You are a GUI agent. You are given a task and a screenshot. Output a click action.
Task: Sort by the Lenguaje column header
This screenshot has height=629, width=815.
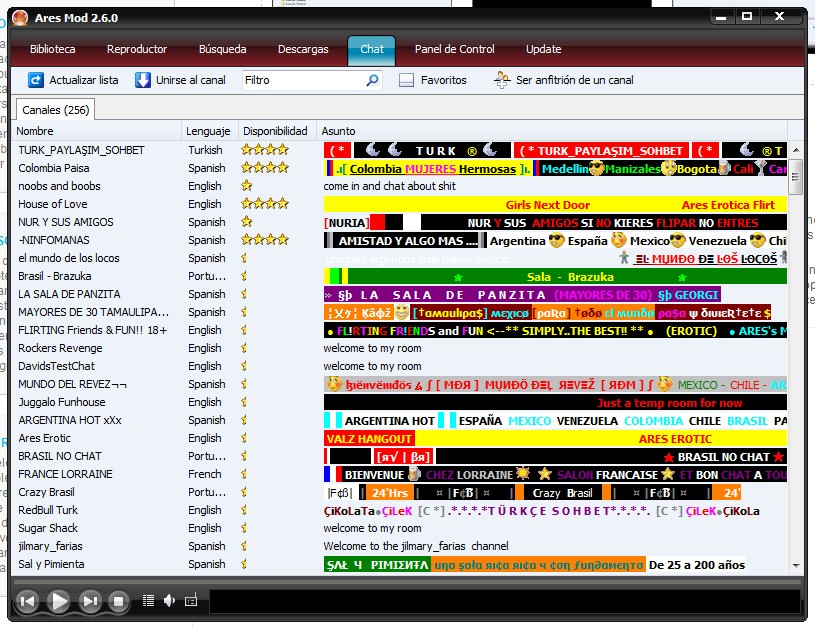tap(209, 131)
